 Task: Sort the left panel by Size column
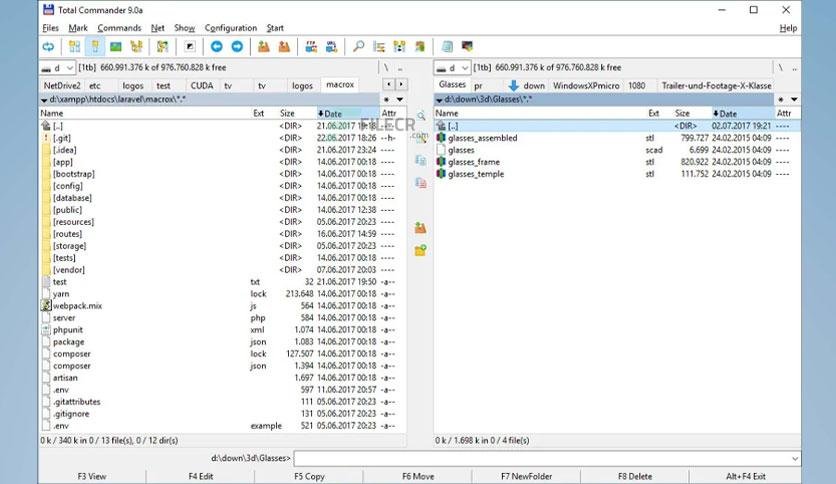click(287, 113)
